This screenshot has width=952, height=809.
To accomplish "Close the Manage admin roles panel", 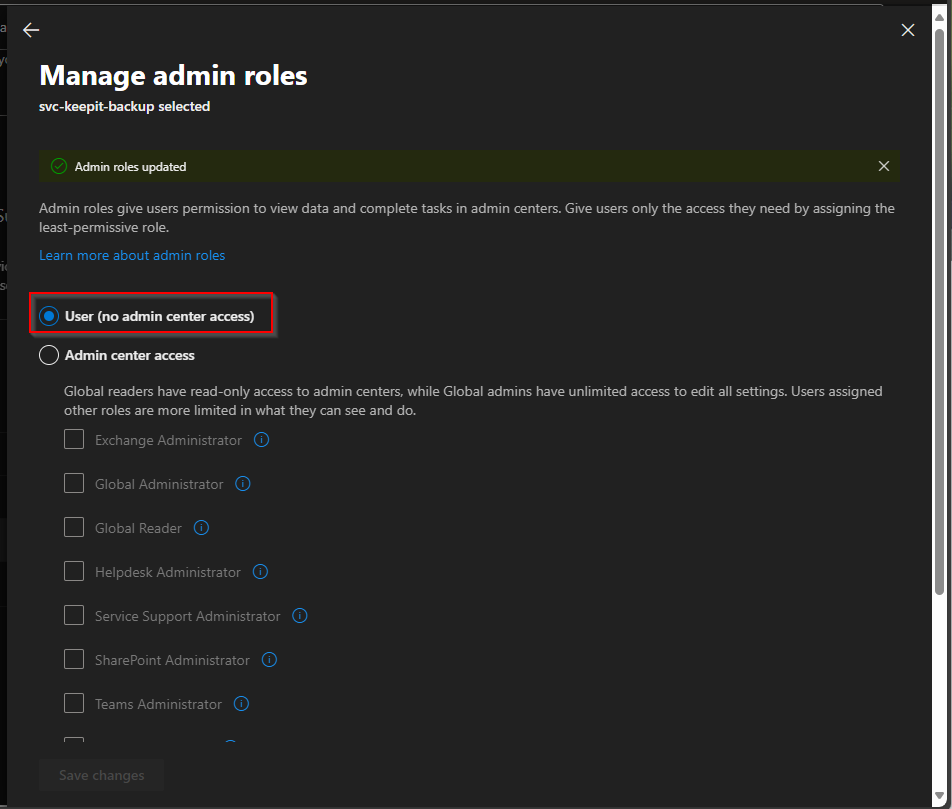I will pyautogui.click(x=907, y=30).
